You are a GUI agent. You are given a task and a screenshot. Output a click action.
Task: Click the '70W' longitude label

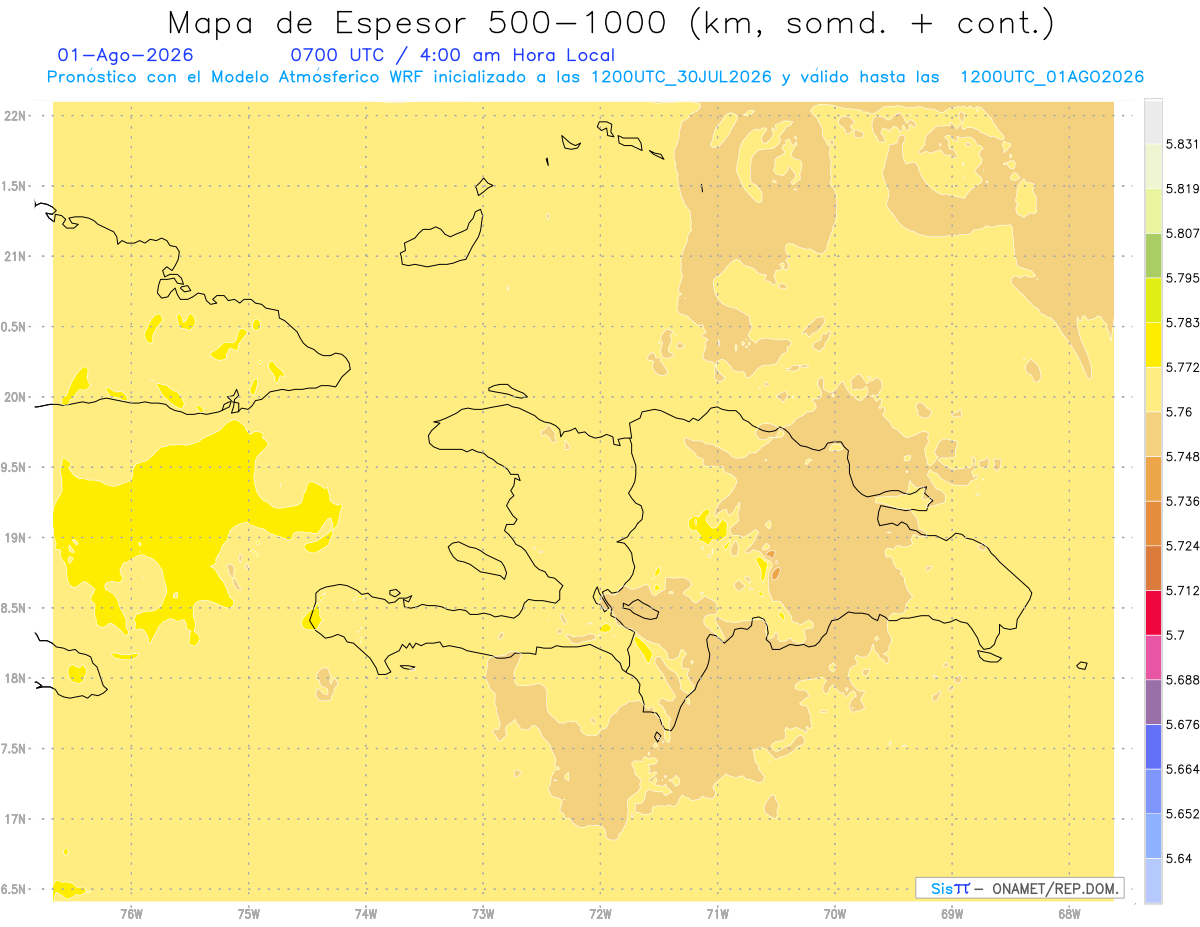(834, 914)
